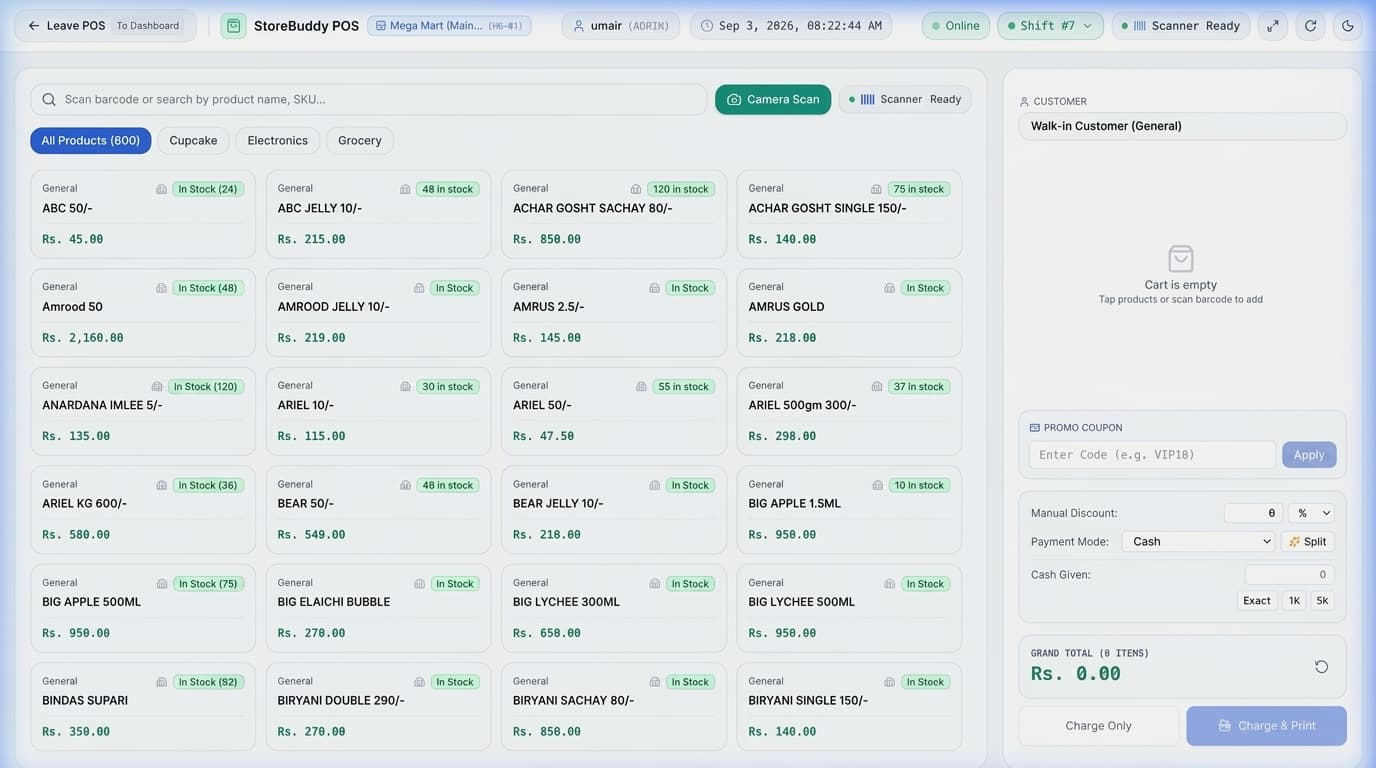Focus the barcode or product search field
Image resolution: width=1376 pixels, height=768 pixels.
pos(369,99)
